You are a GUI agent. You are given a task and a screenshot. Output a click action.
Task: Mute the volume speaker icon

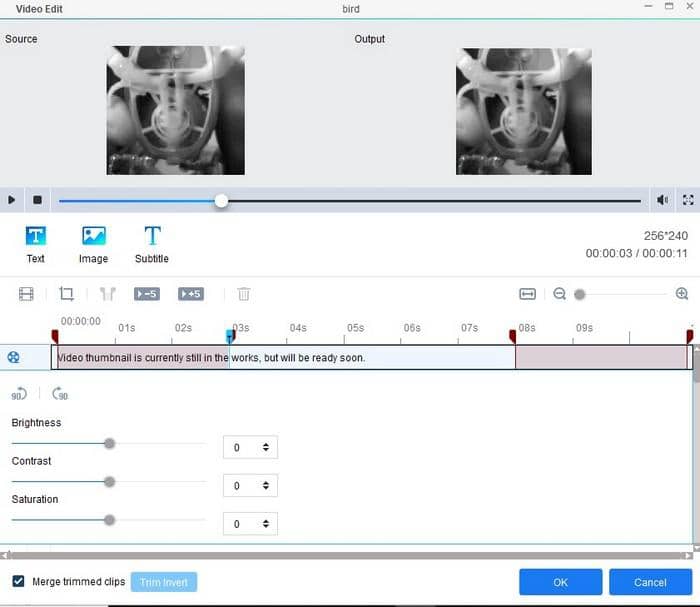(x=662, y=200)
